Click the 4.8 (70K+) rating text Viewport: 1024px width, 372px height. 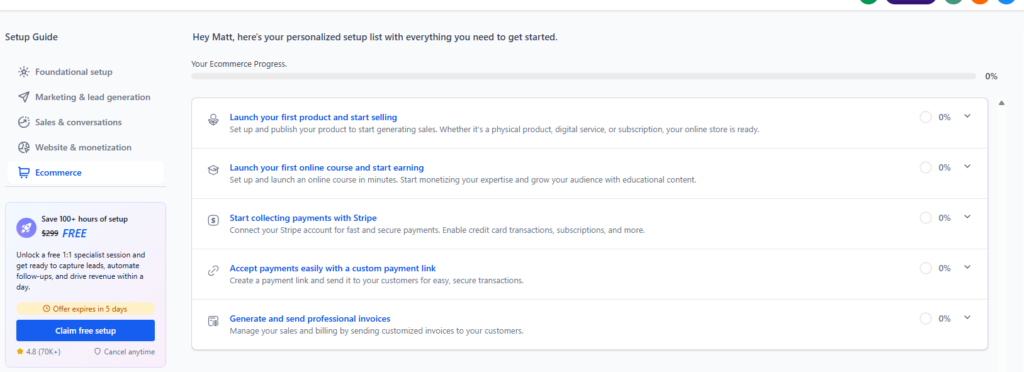coord(42,352)
